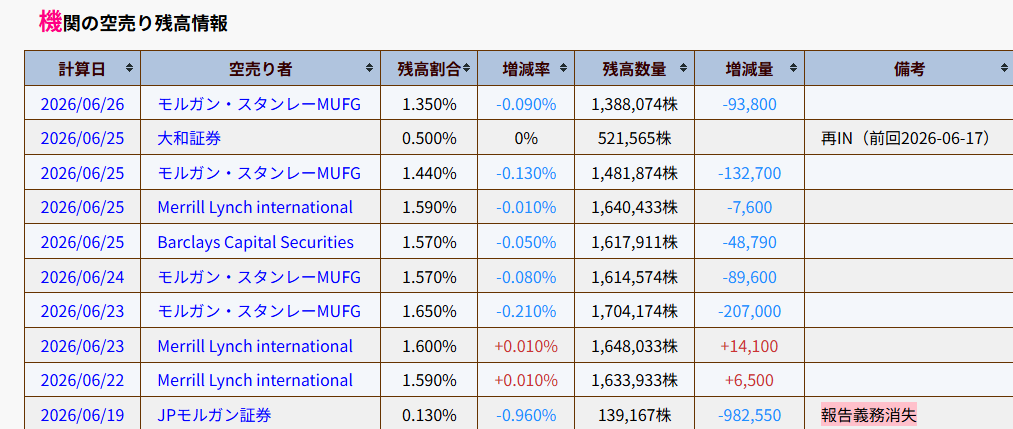
Task: Open Barclays Capital Securities link
Action: point(256,242)
